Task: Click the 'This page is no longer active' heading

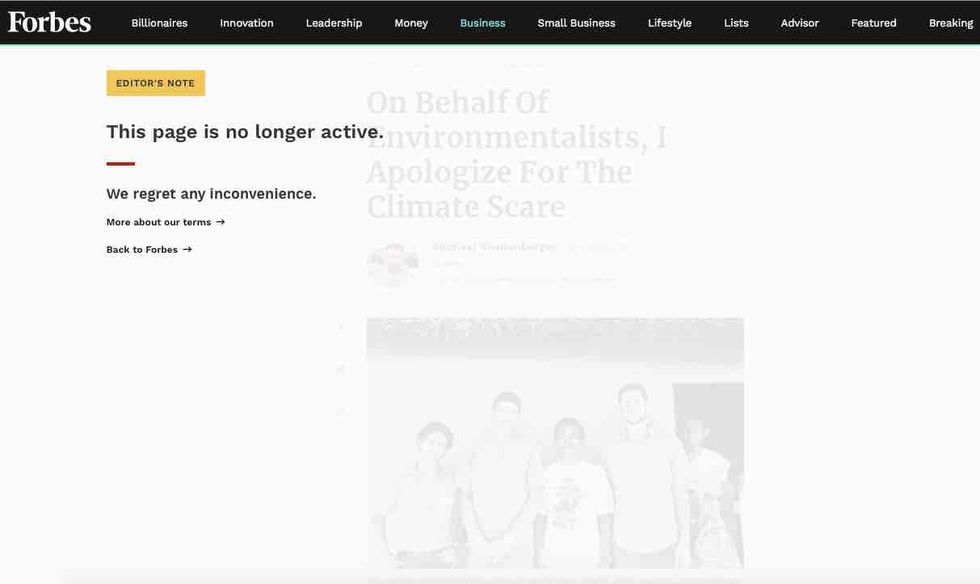Action: point(244,132)
